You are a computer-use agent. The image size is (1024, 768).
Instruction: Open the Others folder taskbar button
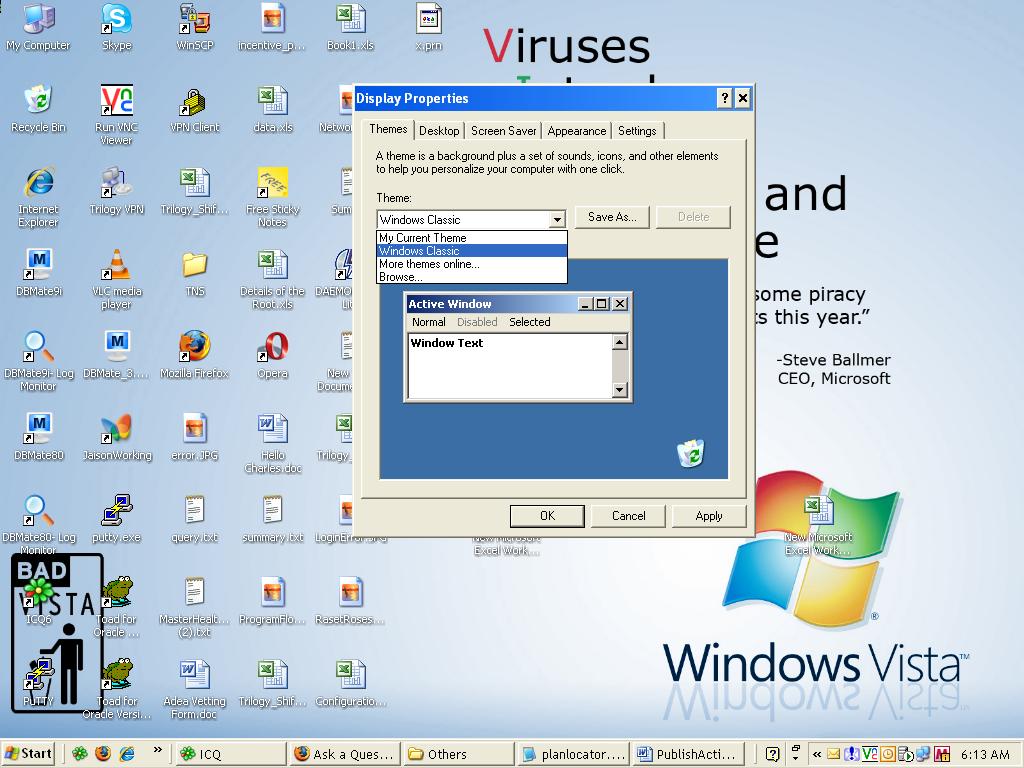click(x=458, y=754)
